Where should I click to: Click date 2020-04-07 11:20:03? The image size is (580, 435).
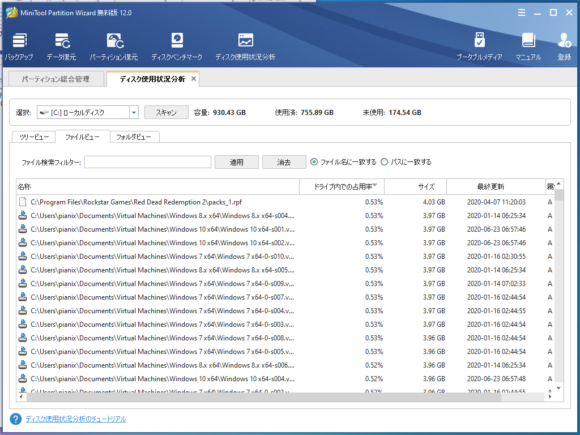(x=496, y=202)
